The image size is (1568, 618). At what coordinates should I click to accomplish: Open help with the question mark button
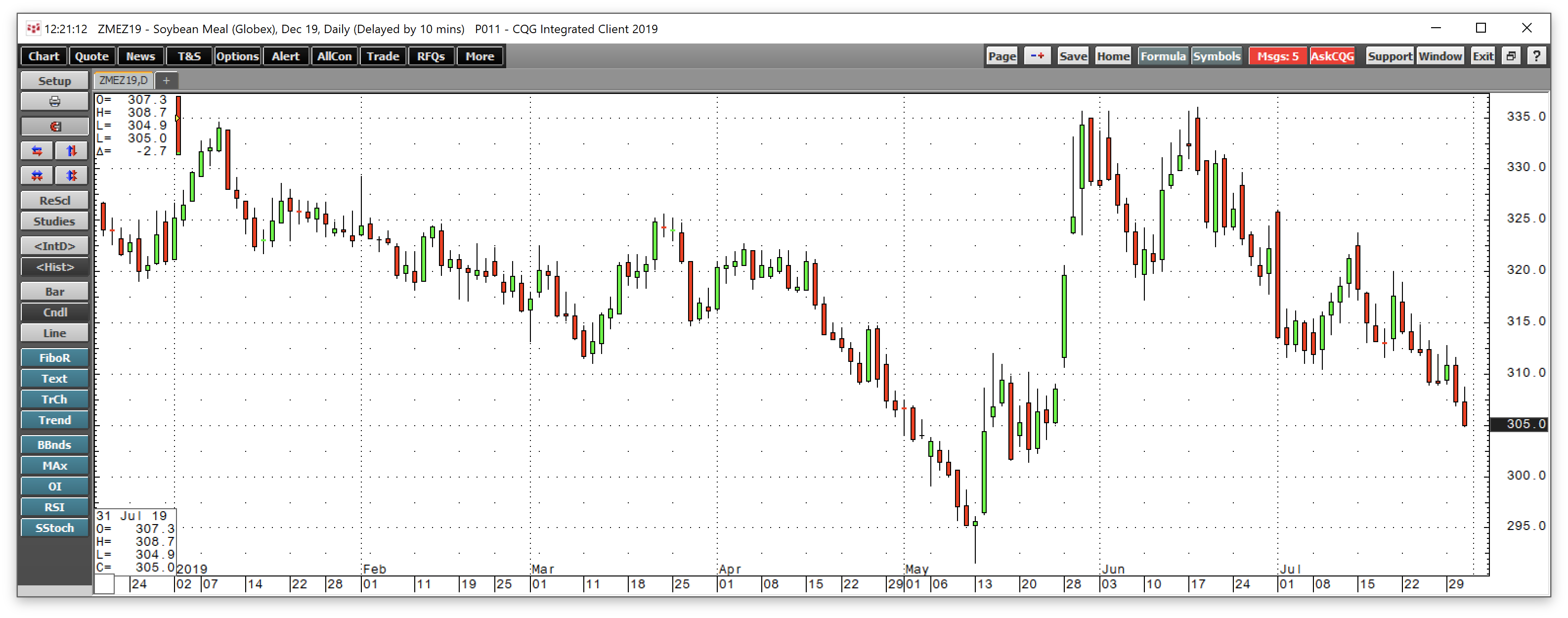point(1536,56)
